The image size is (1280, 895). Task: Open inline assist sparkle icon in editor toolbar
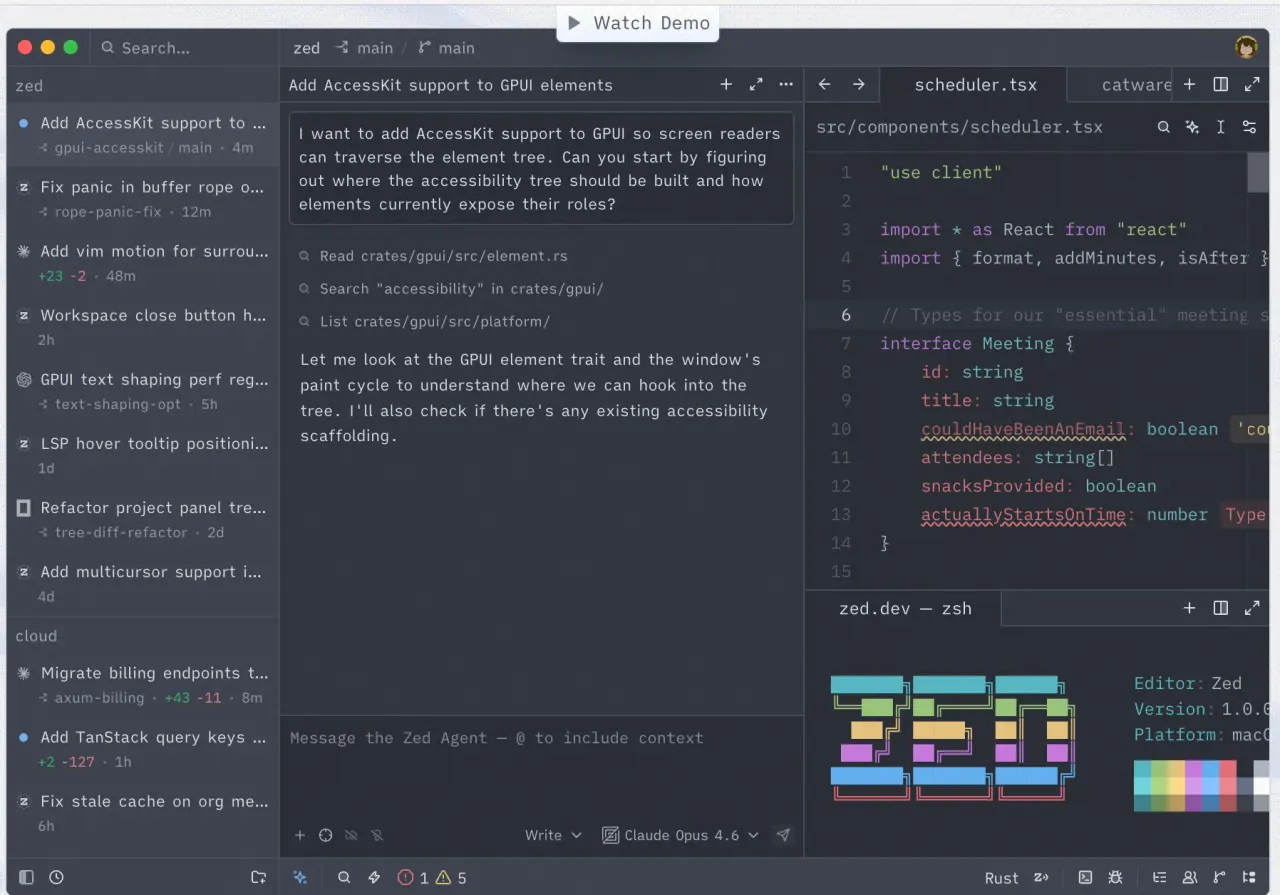pos(1192,127)
